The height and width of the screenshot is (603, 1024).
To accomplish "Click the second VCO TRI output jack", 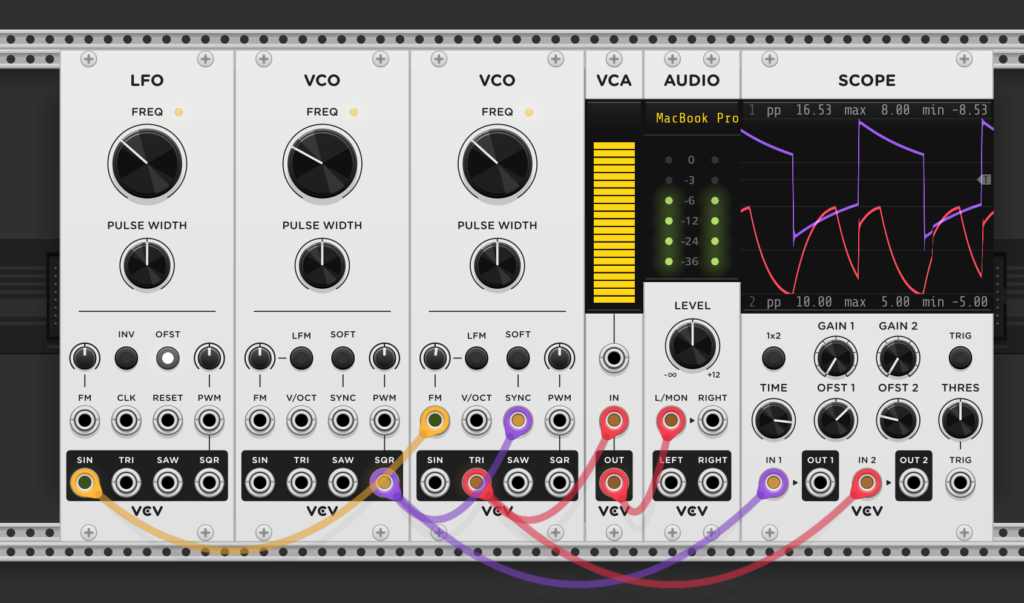I will (x=476, y=484).
